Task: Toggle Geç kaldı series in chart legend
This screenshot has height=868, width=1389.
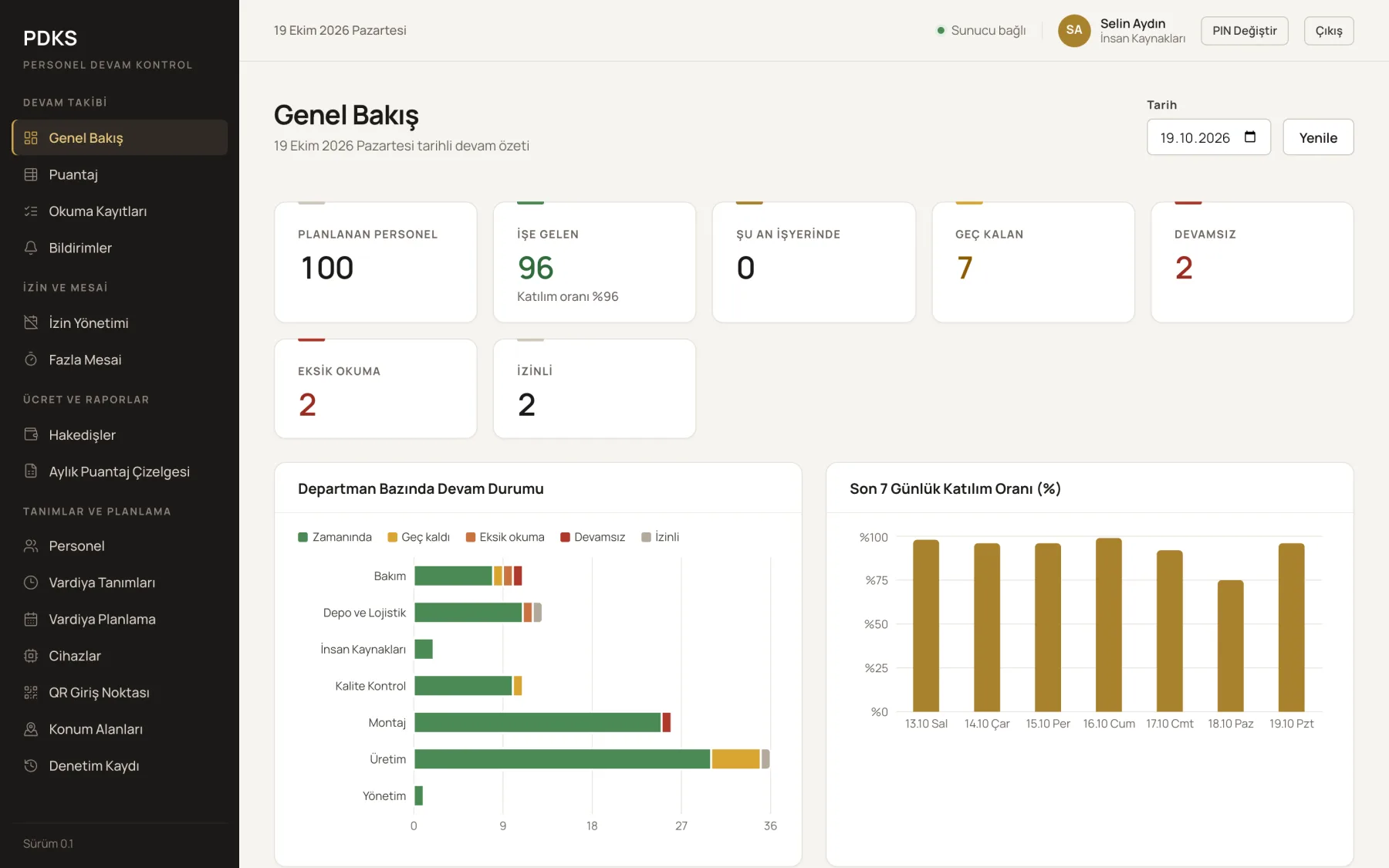Action: coord(418,537)
